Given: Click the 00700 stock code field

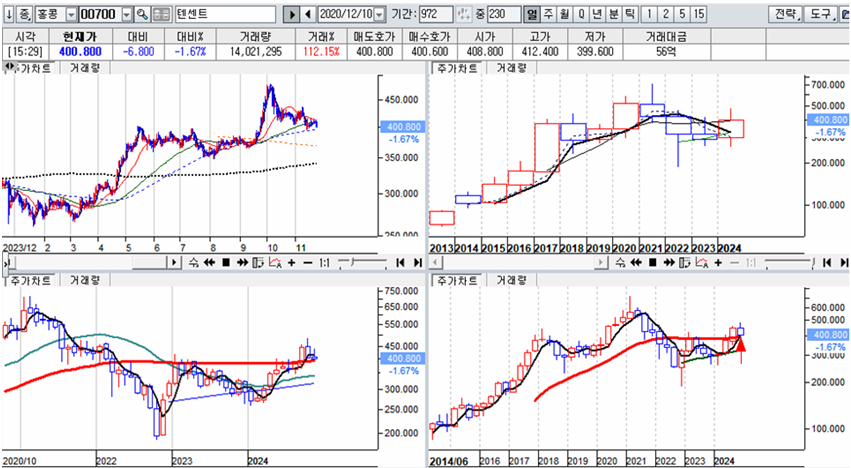Looking at the screenshot, I should tap(100, 14).
